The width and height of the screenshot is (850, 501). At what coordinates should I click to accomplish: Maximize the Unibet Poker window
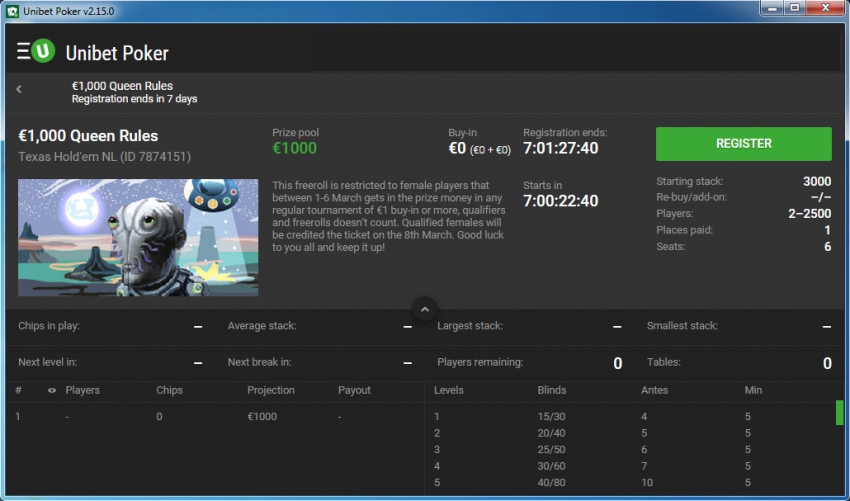(x=795, y=8)
